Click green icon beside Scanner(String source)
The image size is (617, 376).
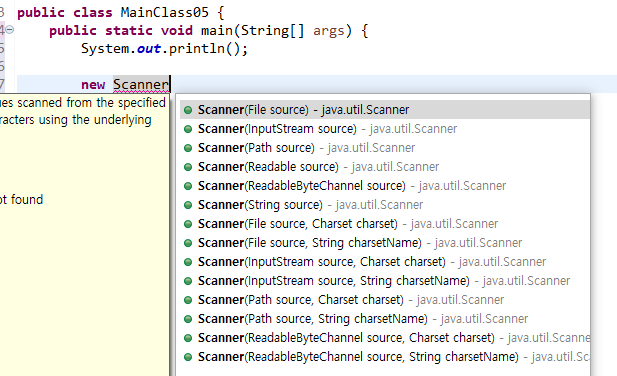click(x=188, y=205)
